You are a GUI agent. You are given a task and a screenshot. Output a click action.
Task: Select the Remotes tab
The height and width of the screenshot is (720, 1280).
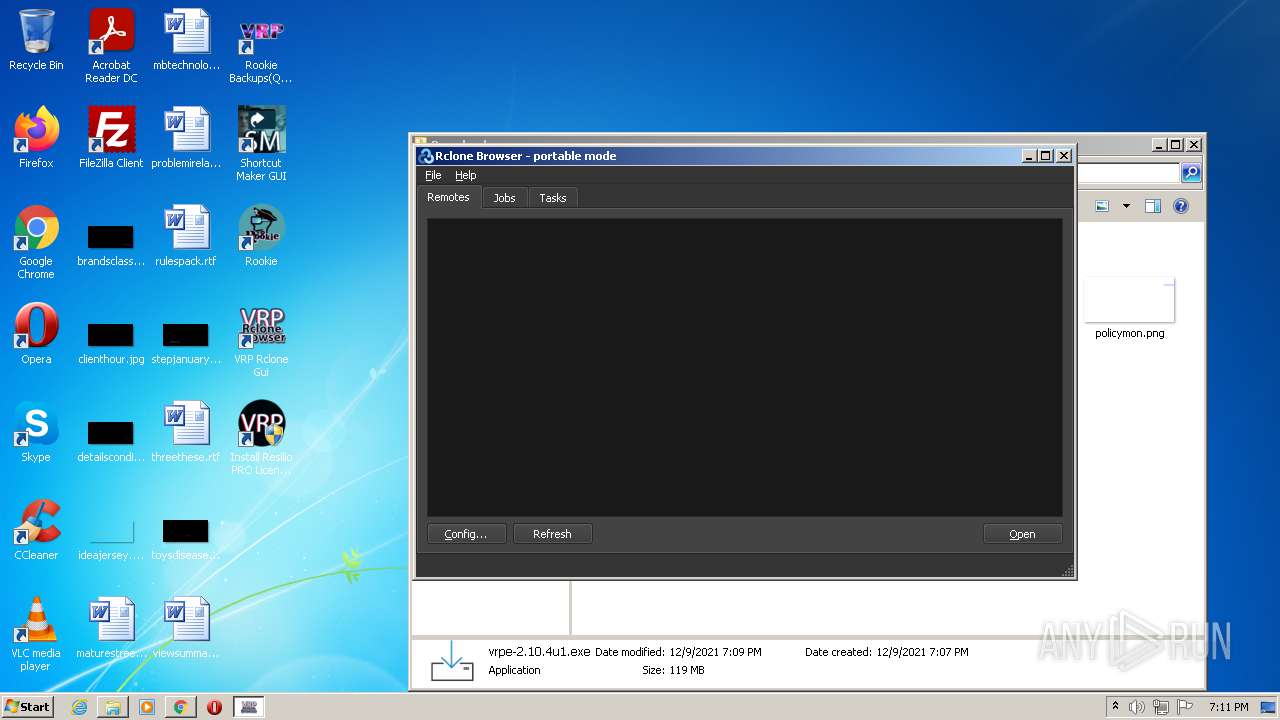click(448, 197)
